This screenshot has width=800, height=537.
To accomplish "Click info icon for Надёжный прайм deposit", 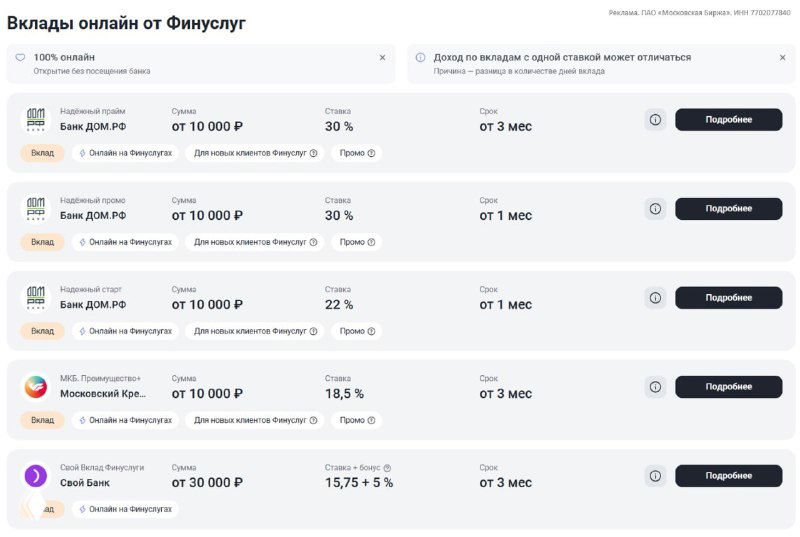I will point(655,120).
